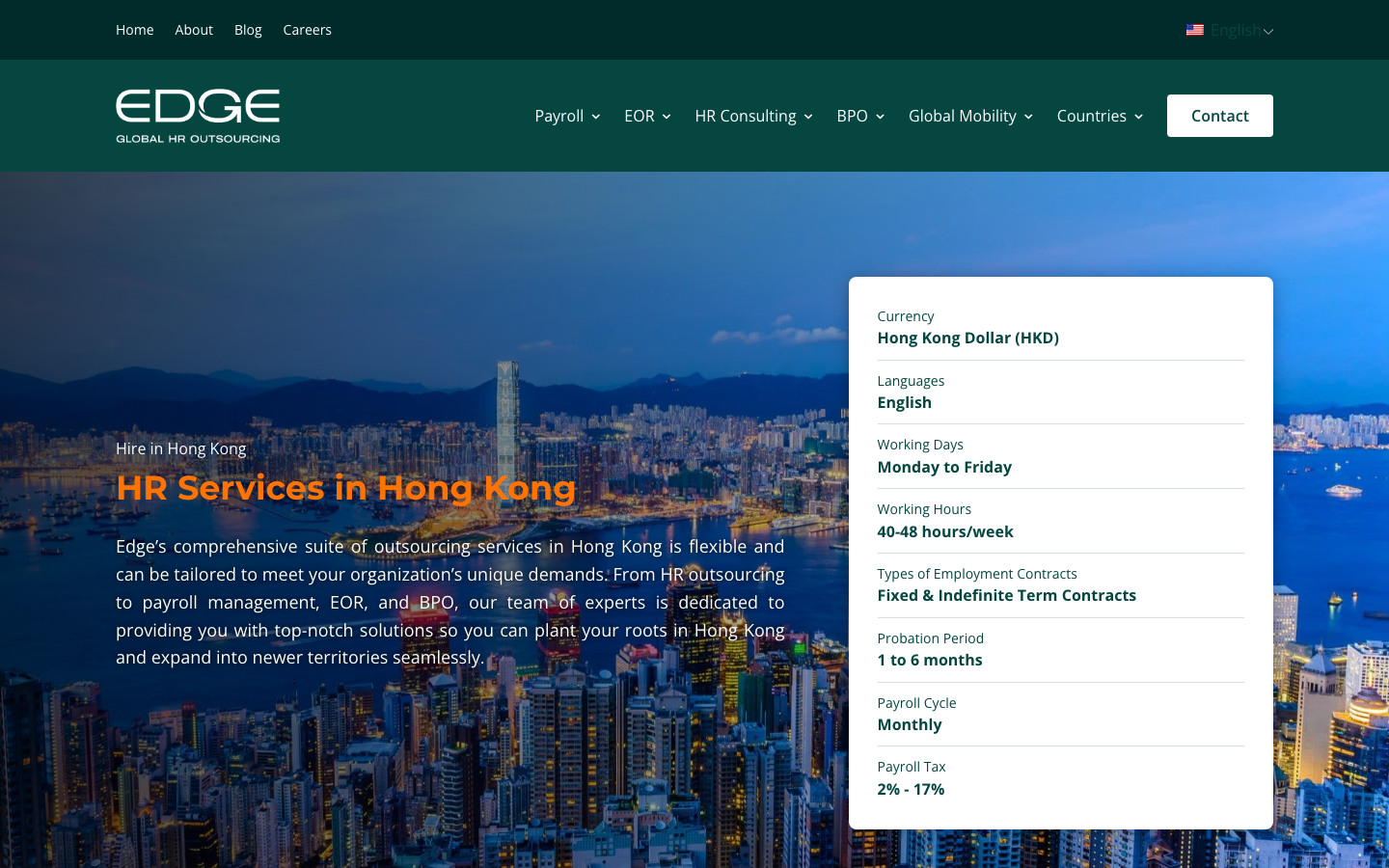Viewport: 1389px width, 868px height.
Task: Click the 1 to 6 months value
Action: point(930,660)
